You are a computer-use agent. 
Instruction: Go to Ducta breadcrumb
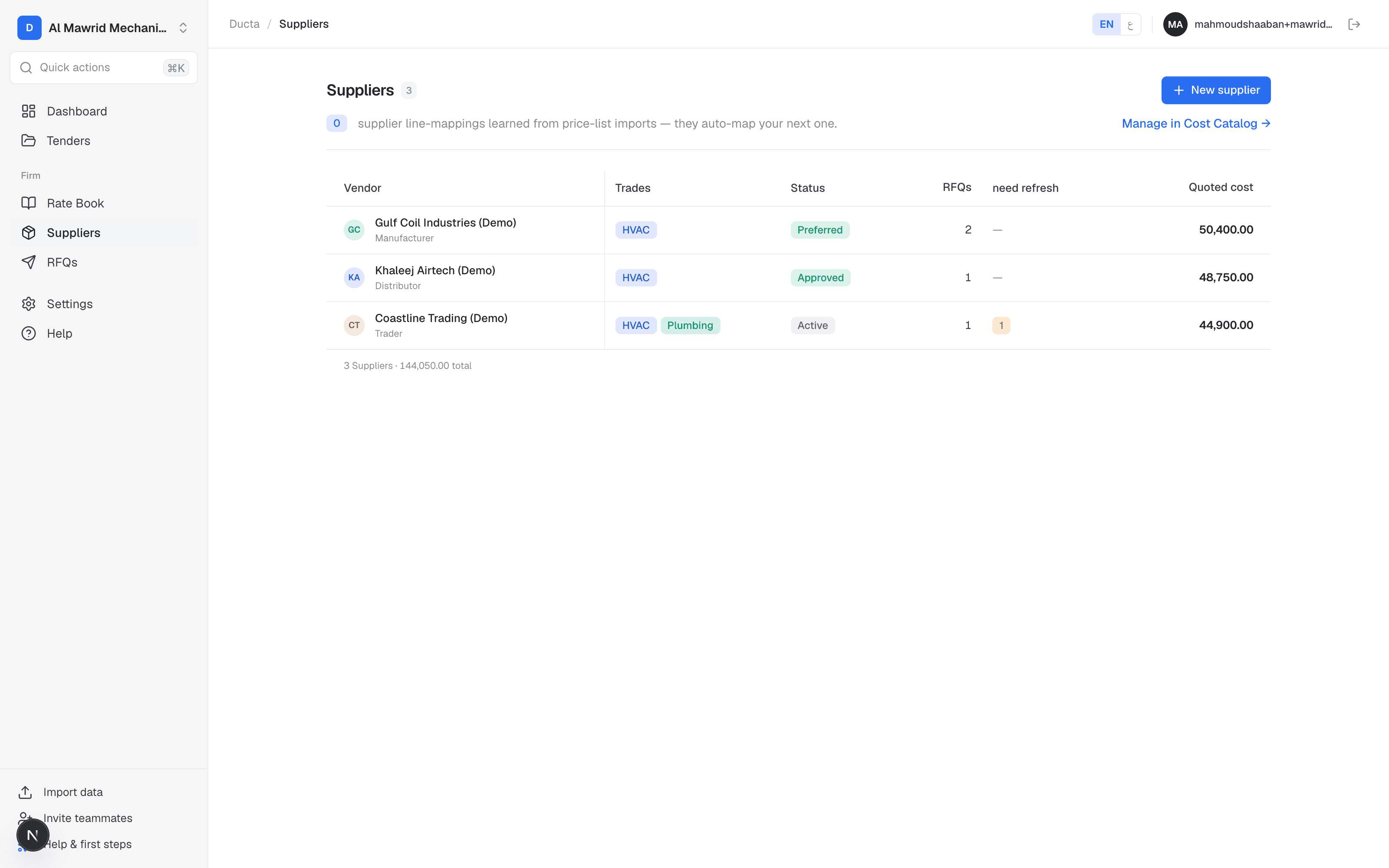pos(244,24)
